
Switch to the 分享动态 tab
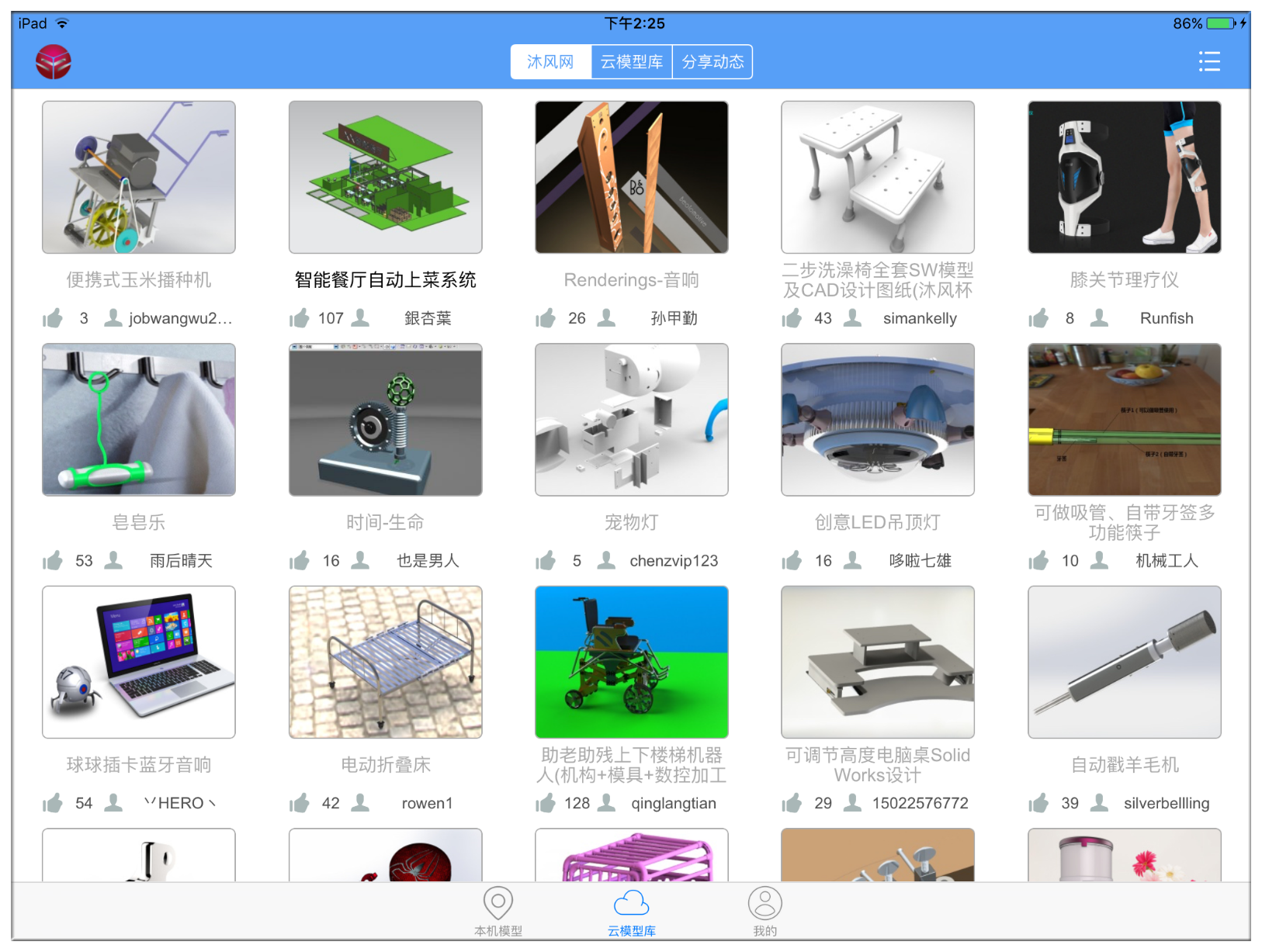pos(712,62)
